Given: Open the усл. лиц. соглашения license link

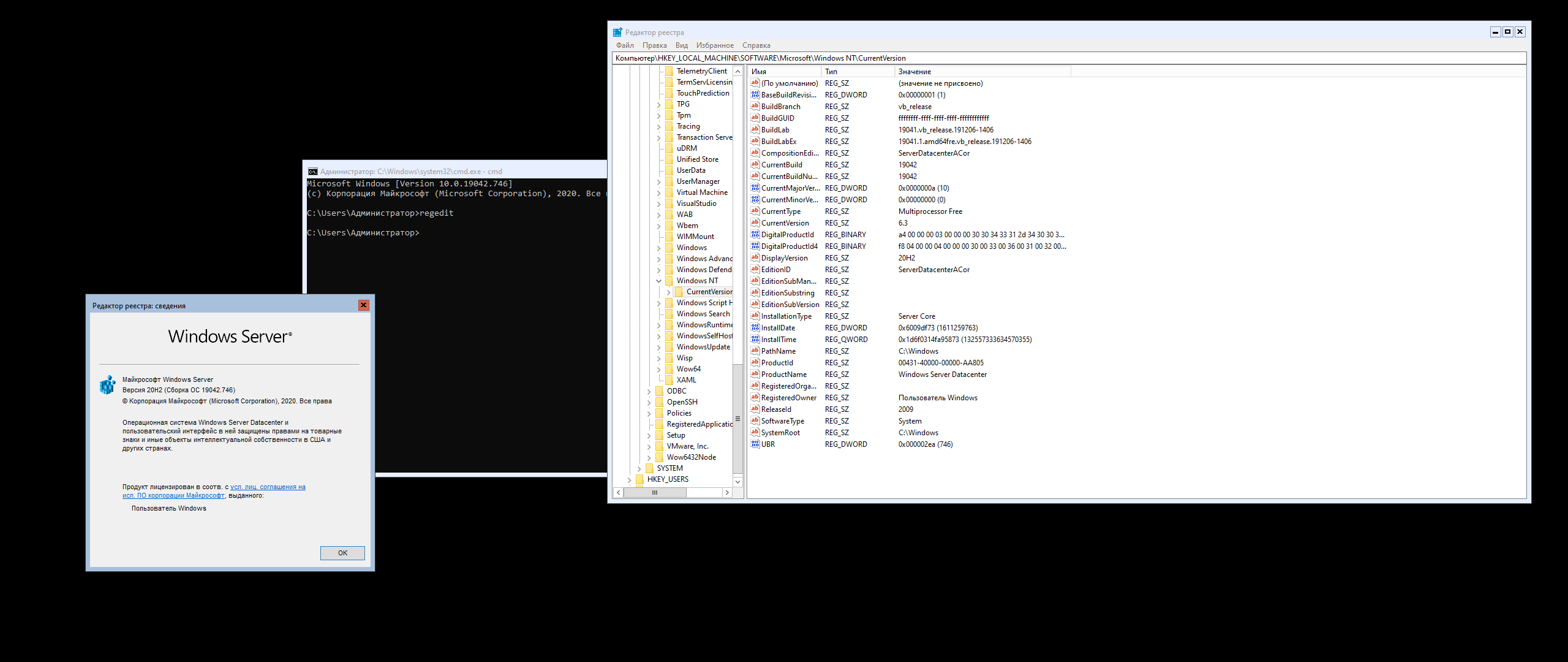Looking at the screenshot, I should point(268,487).
